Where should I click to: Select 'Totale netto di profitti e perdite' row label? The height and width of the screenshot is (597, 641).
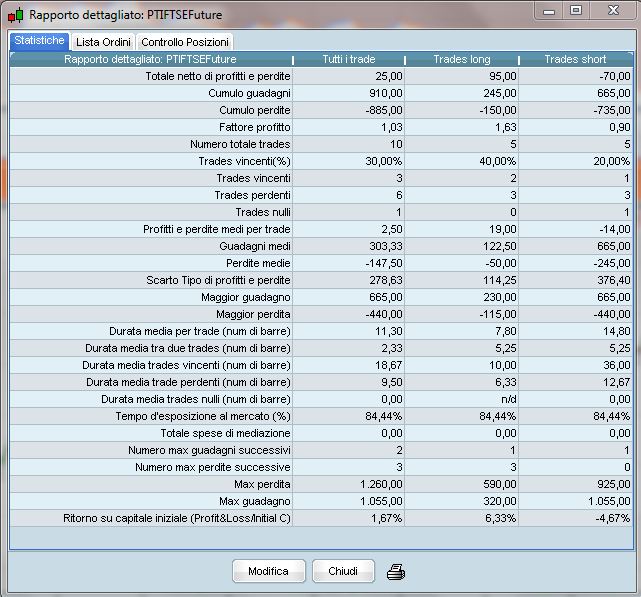tap(218, 76)
